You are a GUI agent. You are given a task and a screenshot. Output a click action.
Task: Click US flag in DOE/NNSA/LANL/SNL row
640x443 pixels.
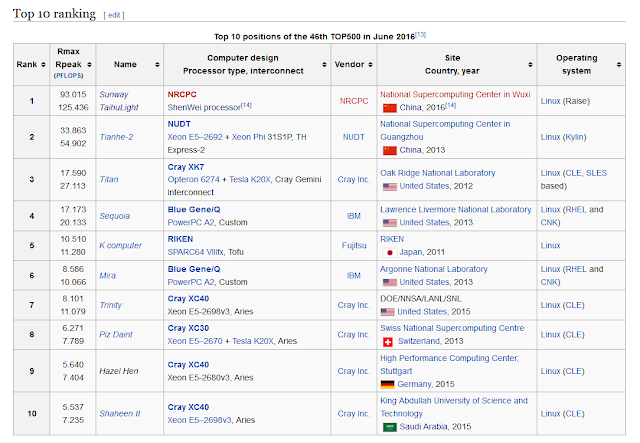pyautogui.click(x=388, y=312)
